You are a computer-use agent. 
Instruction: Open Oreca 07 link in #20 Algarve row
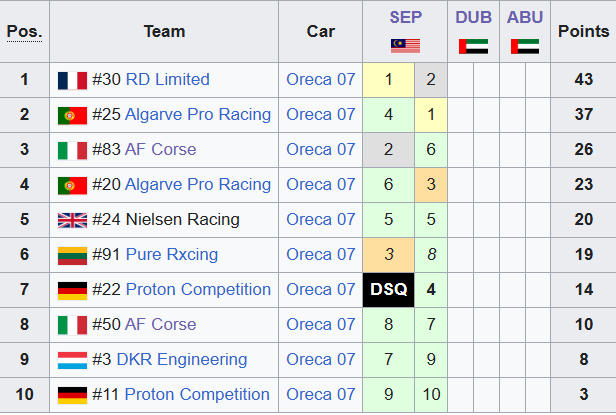[321, 184]
